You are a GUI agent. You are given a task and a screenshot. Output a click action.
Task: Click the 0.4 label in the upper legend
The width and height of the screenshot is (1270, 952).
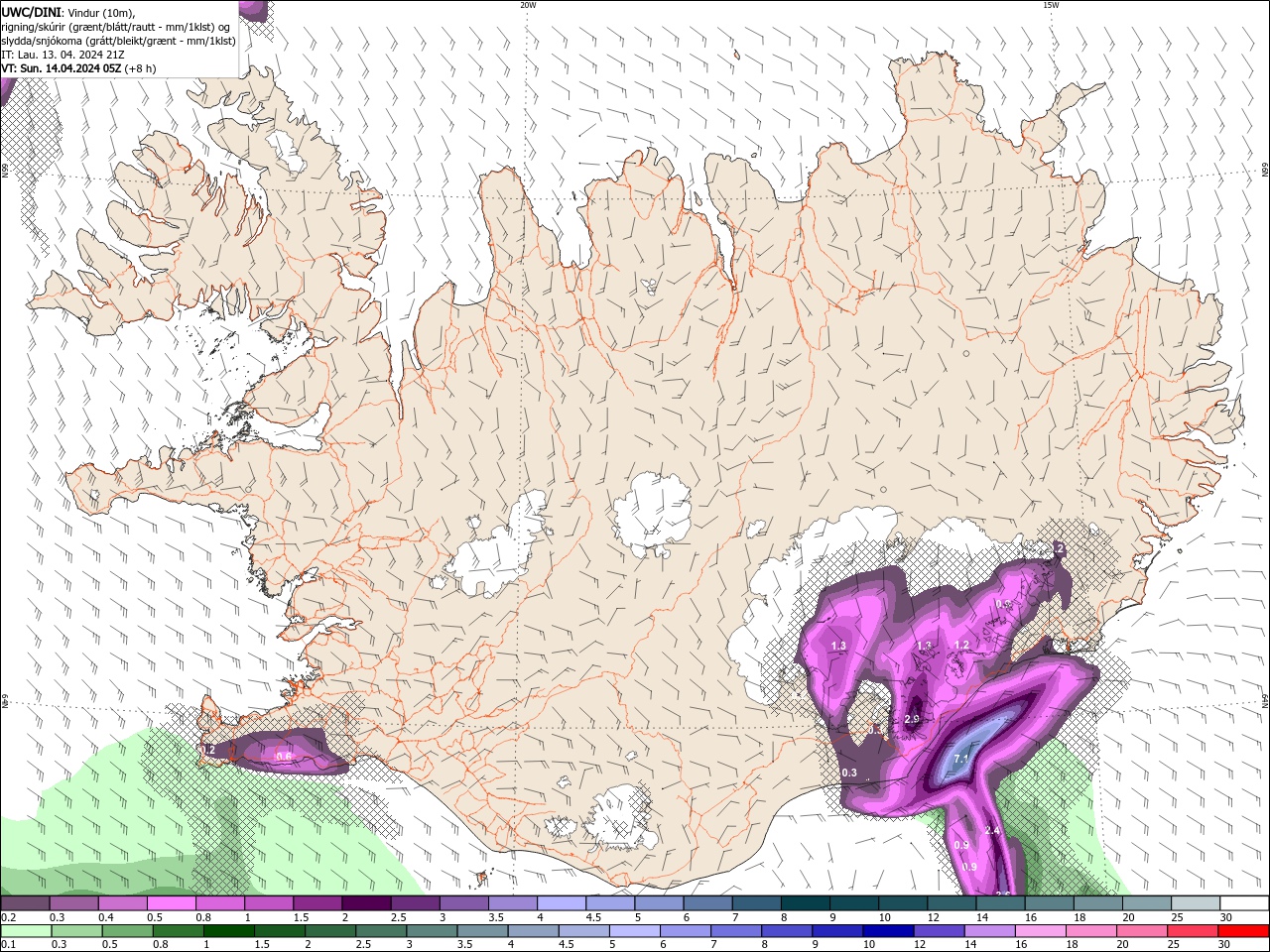(x=106, y=917)
